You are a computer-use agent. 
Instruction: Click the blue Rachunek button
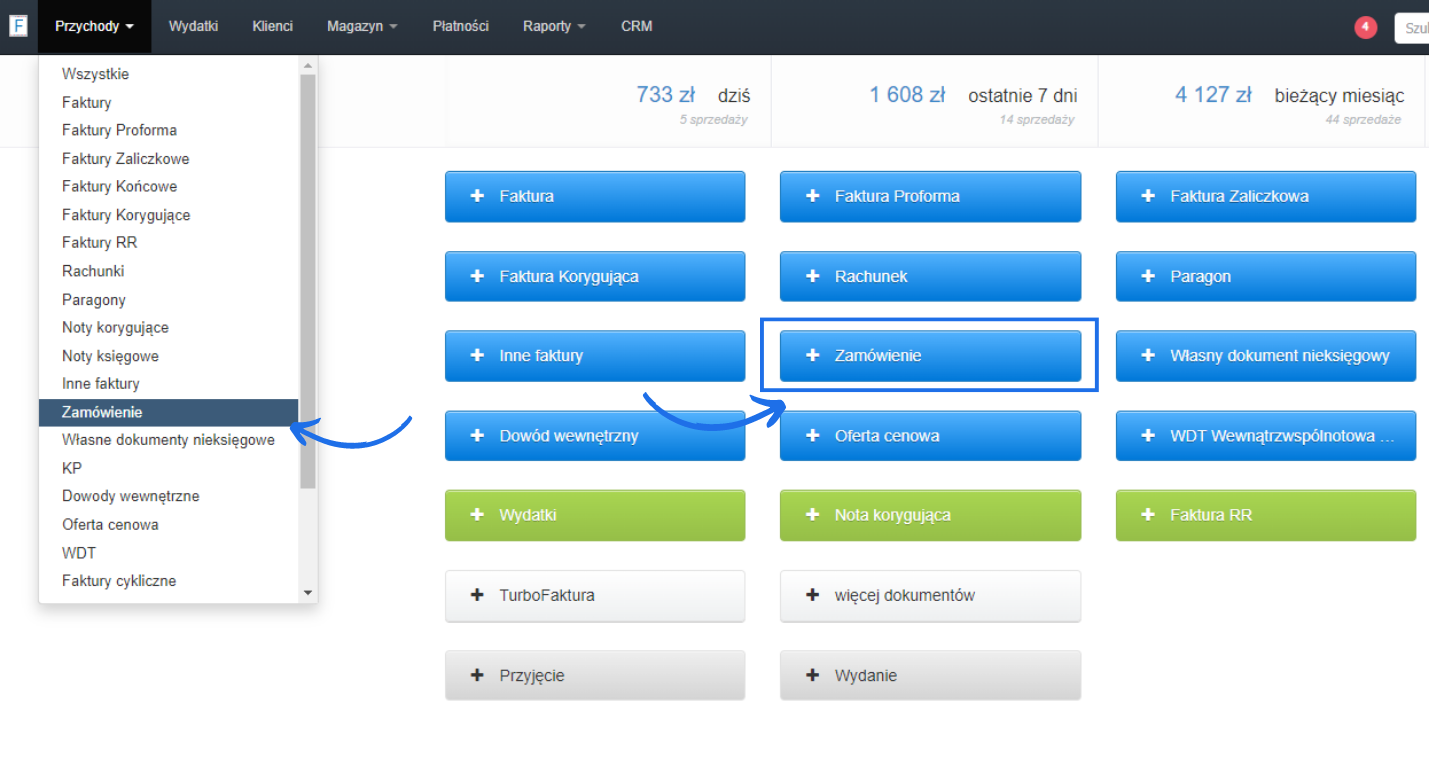(x=930, y=276)
